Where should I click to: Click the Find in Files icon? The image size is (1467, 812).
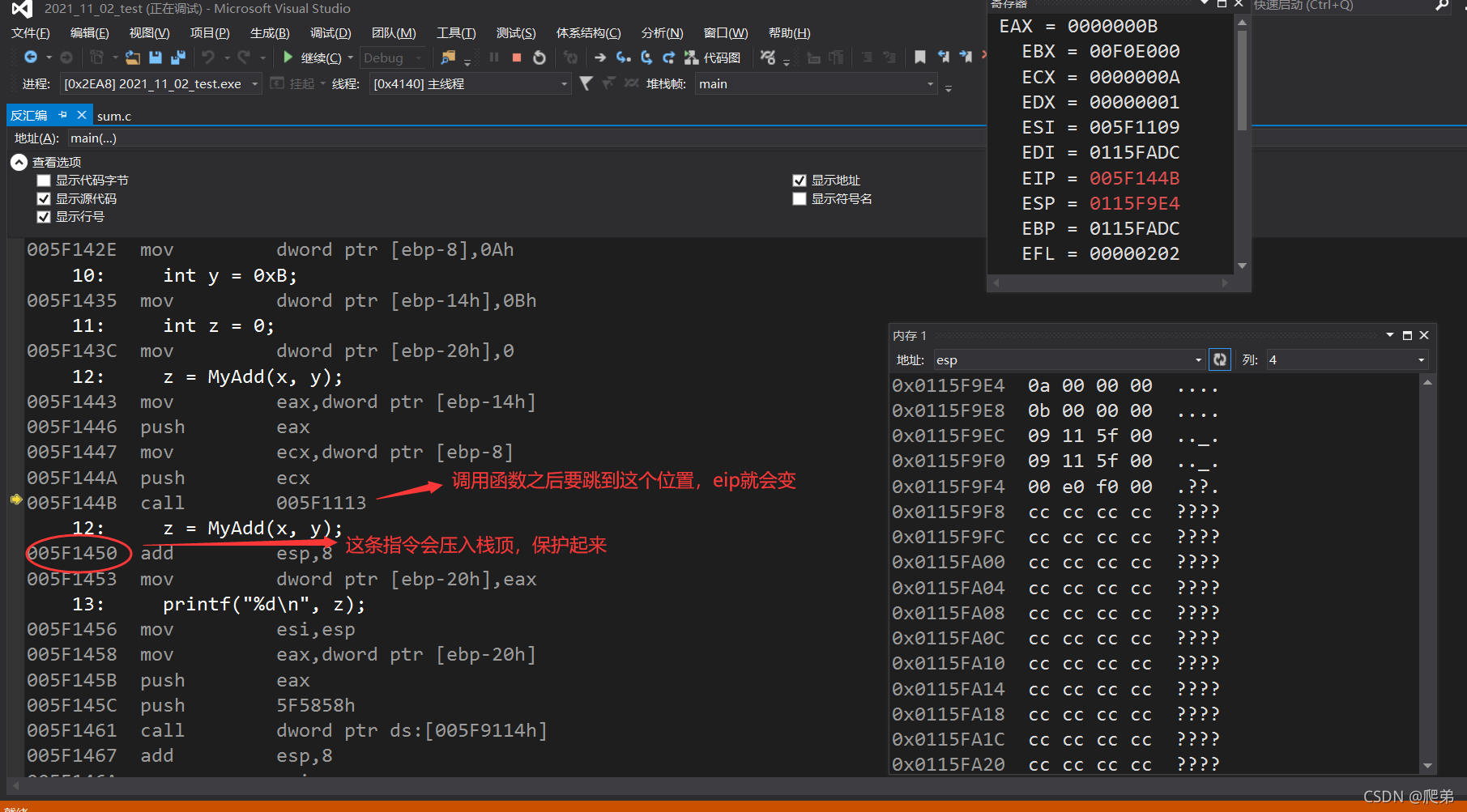coord(447,57)
